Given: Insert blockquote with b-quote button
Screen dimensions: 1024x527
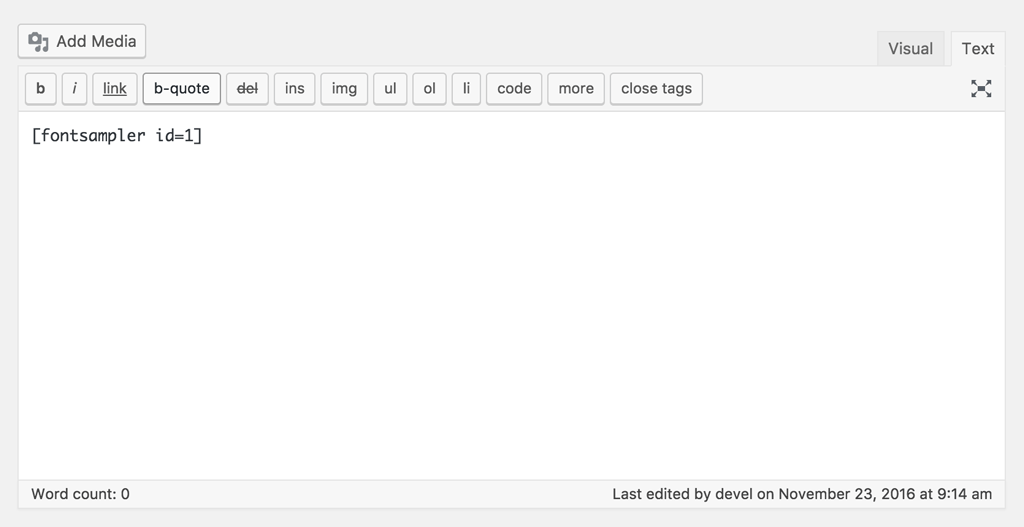Looking at the screenshot, I should tap(182, 88).
